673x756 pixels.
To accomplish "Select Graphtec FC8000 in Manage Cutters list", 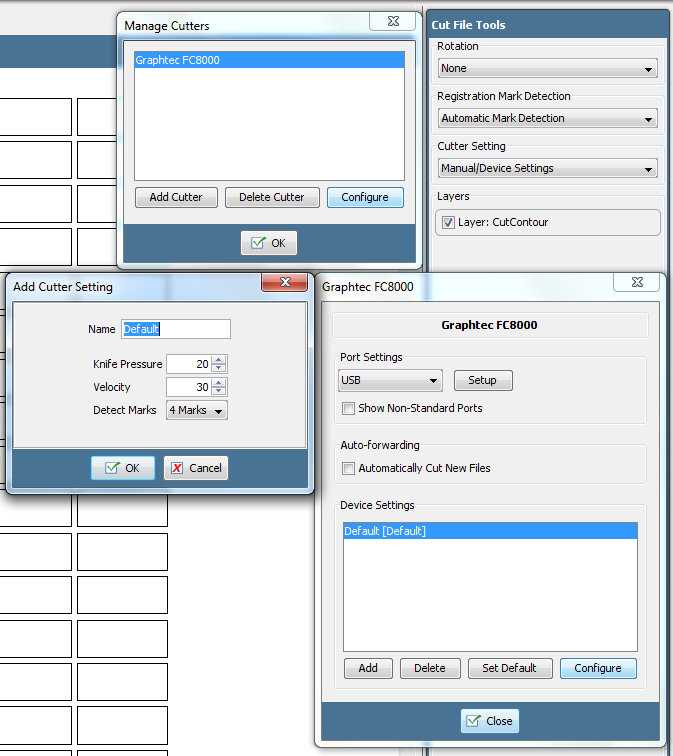I will point(269,60).
